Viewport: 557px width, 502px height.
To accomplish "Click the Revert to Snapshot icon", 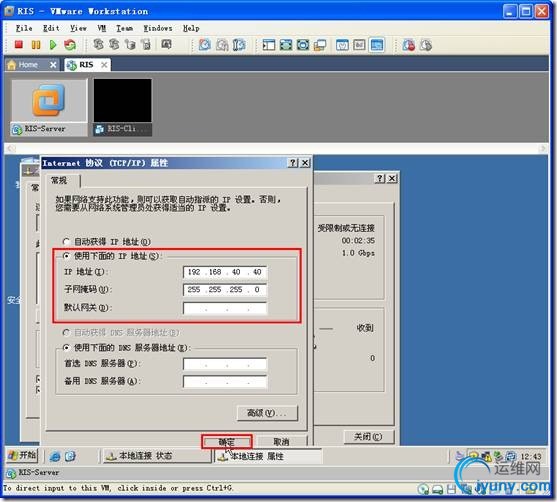I will pos(222,45).
